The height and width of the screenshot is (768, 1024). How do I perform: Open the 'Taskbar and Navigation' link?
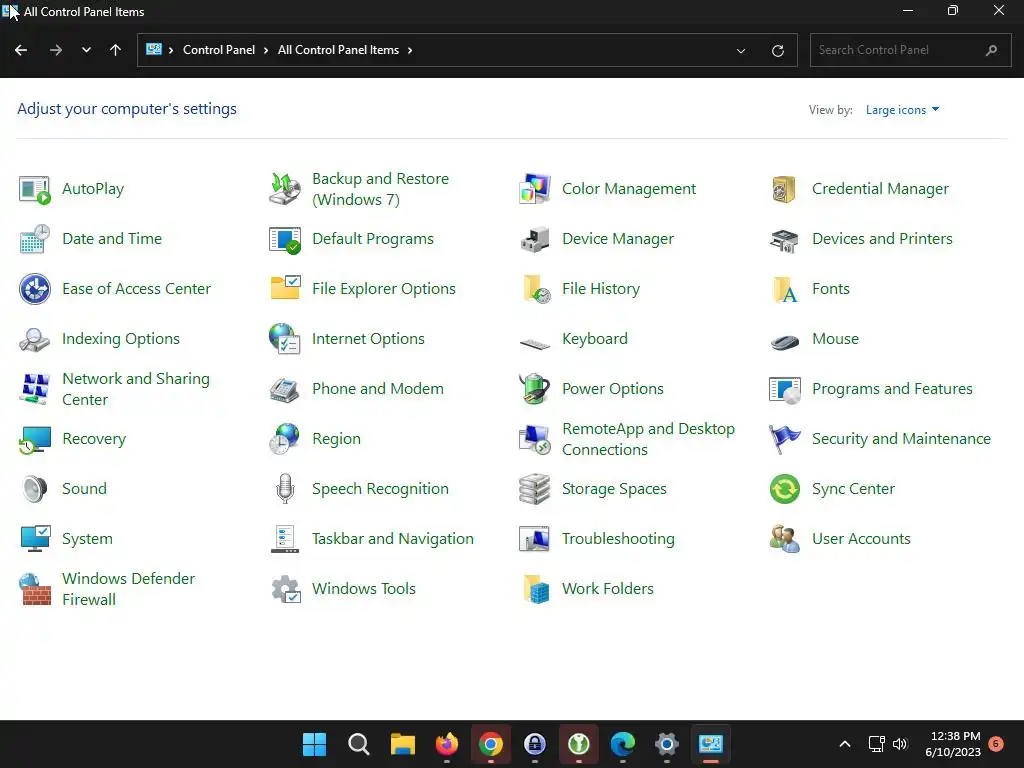pos(392,539)
